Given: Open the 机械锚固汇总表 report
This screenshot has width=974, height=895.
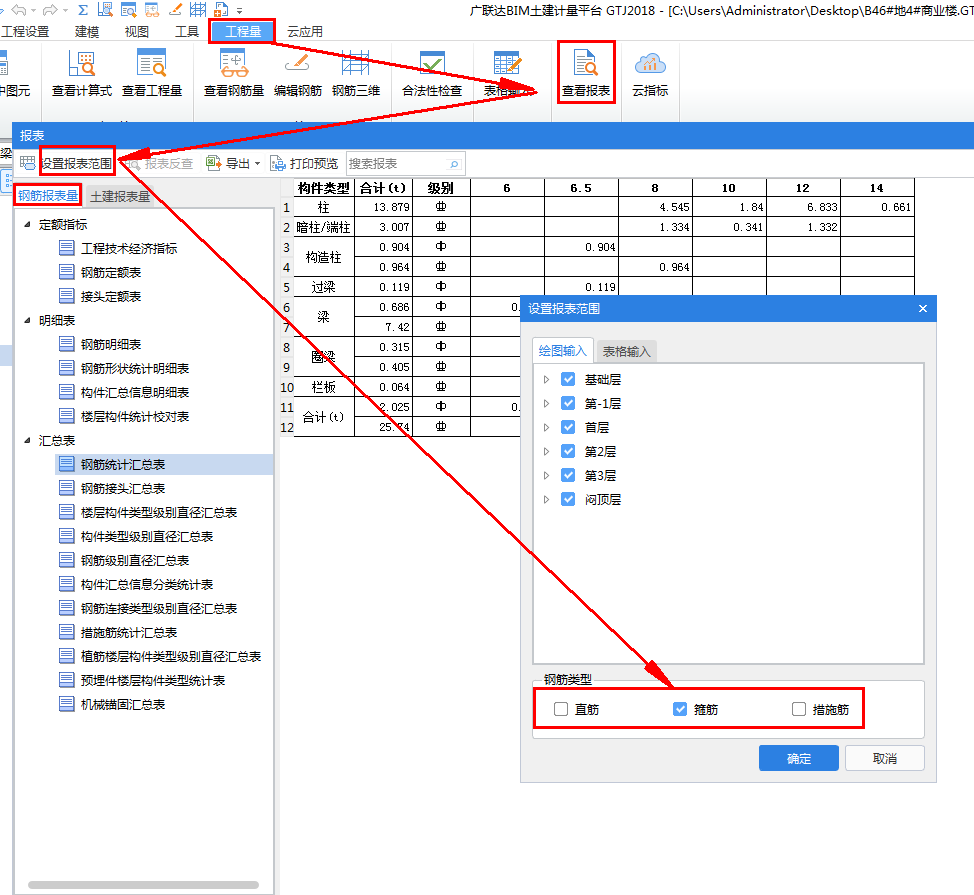Looking at the screenshot, I should 112,704.
